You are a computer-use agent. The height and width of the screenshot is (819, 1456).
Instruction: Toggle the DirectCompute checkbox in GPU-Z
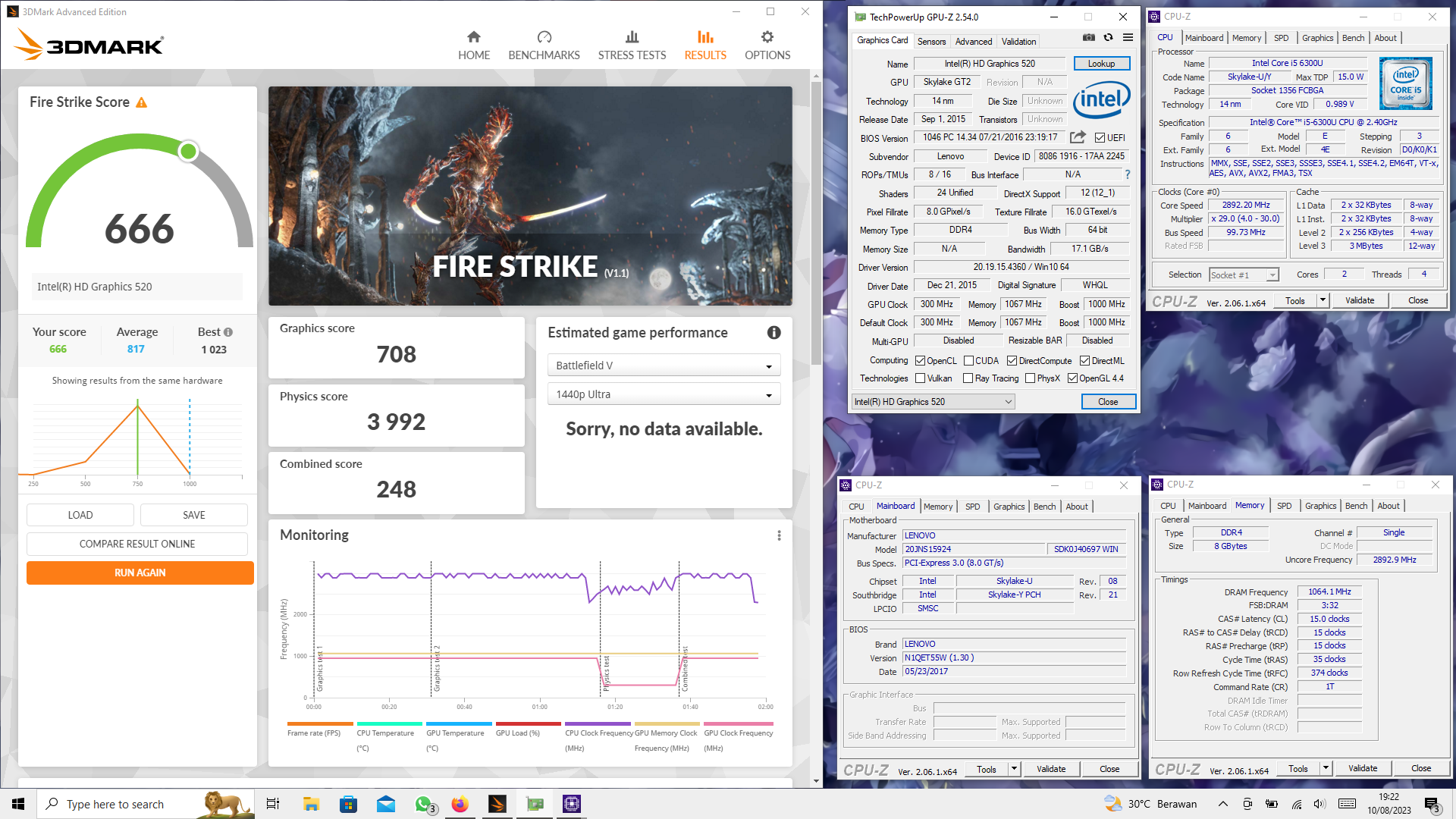point(1012,361)
